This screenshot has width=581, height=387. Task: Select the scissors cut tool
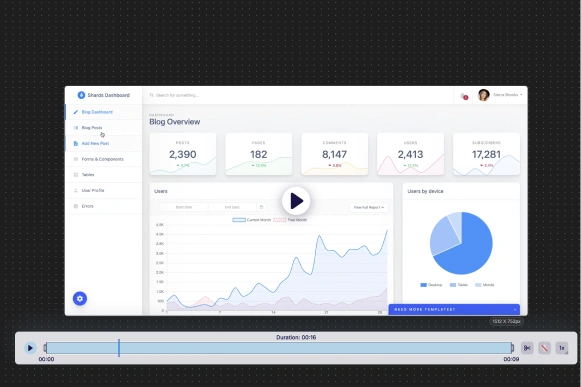(527, 348)
